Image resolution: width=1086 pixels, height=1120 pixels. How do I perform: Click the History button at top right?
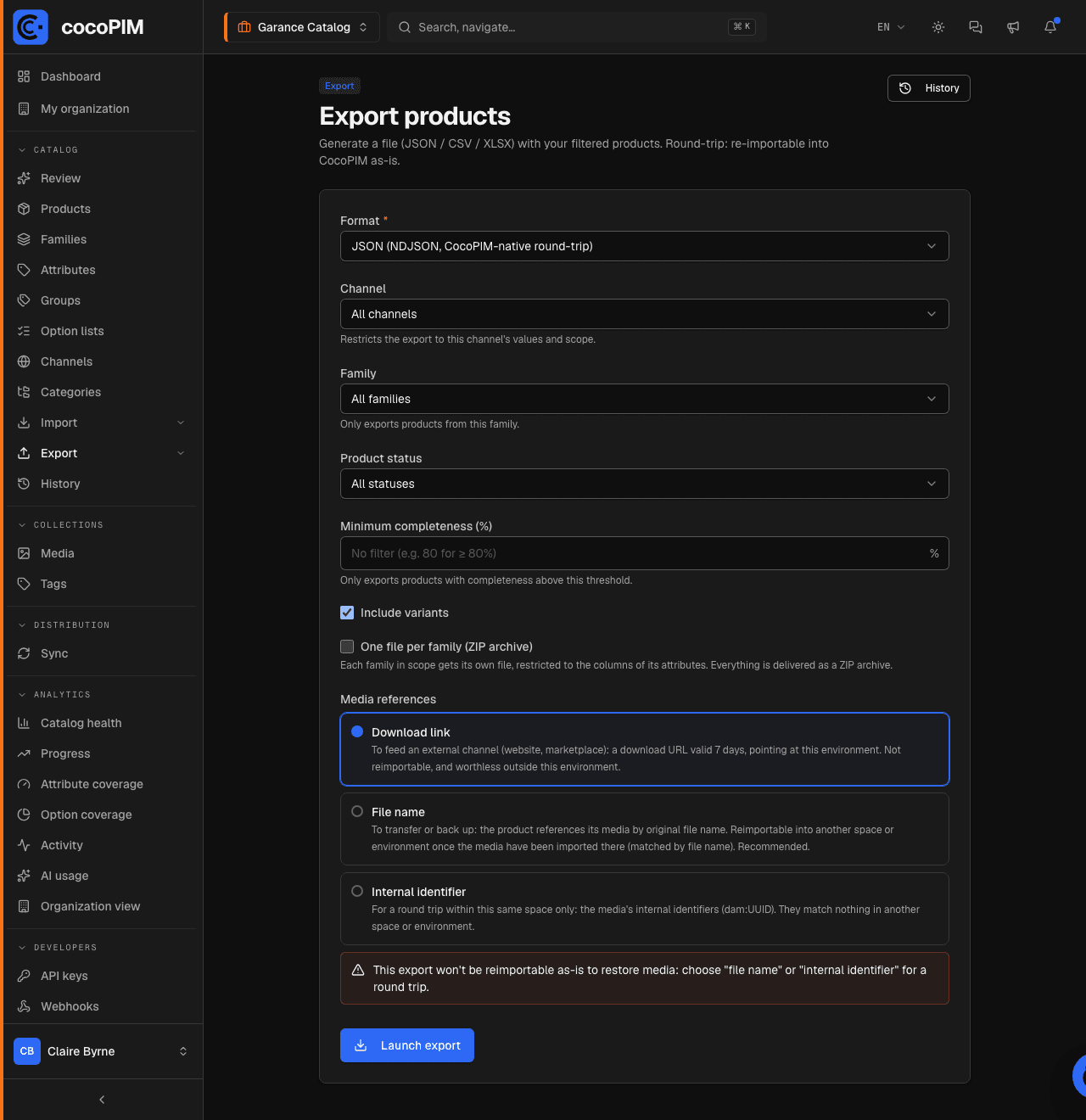coord(929,88)
